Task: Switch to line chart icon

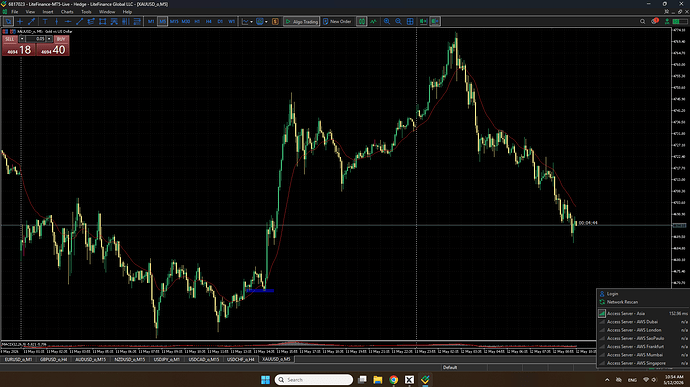Action: (x=373, y=21)
